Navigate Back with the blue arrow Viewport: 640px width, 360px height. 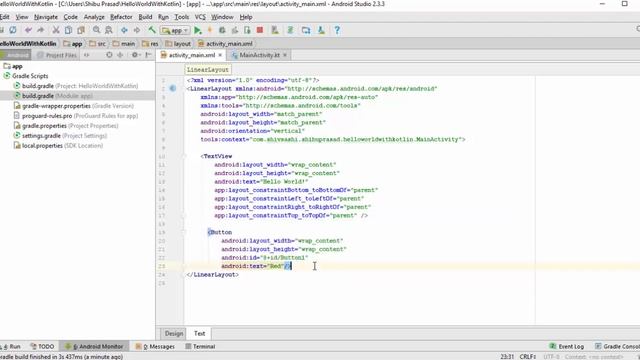pyautogui.click(x=124, y=30)
